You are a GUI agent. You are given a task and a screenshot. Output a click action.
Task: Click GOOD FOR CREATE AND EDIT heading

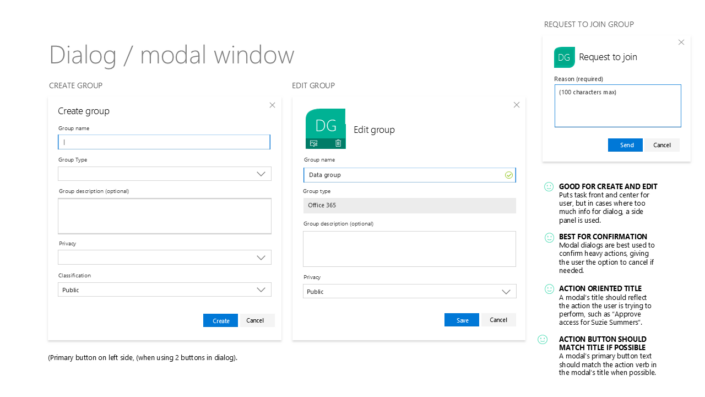coord(608,186)
